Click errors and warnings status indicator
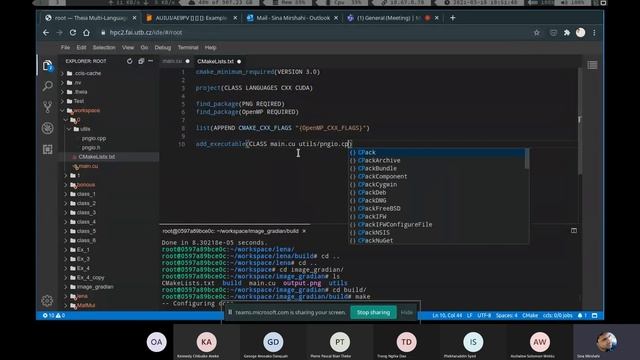 pos(54,316)
